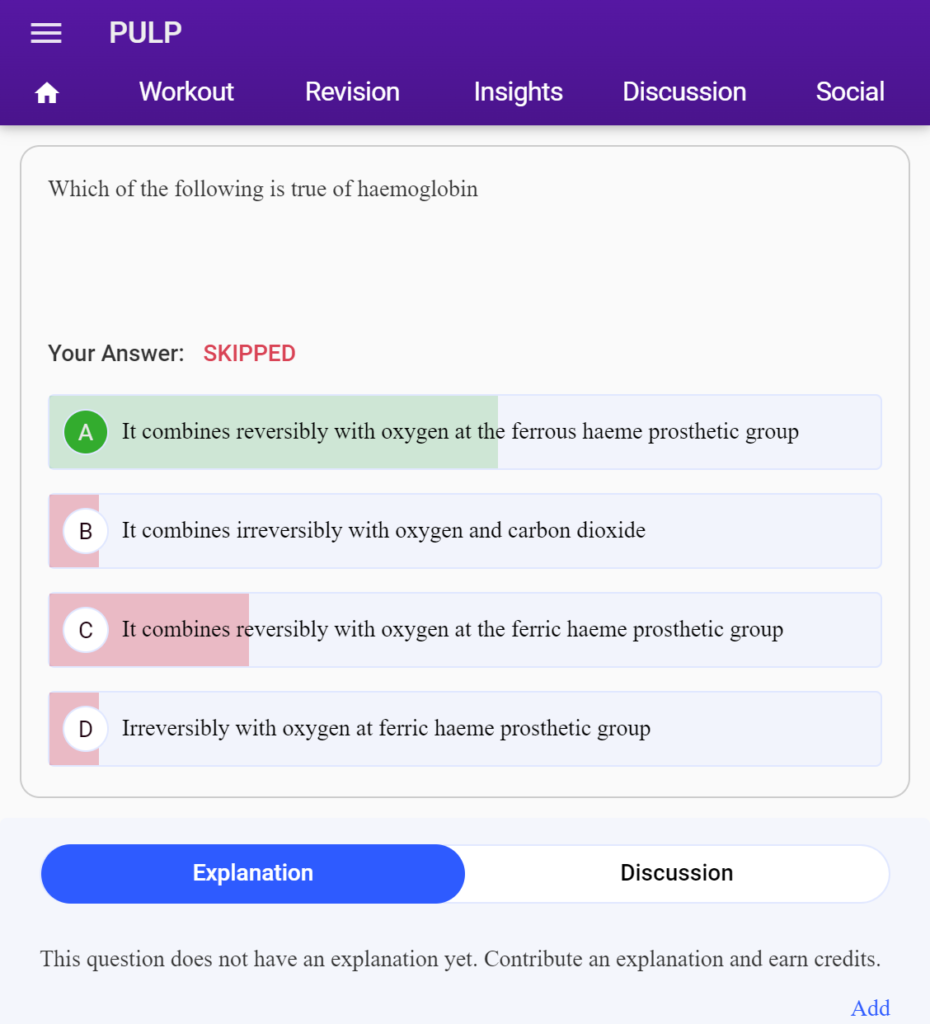Click the PULP app title

pos(145,33)
